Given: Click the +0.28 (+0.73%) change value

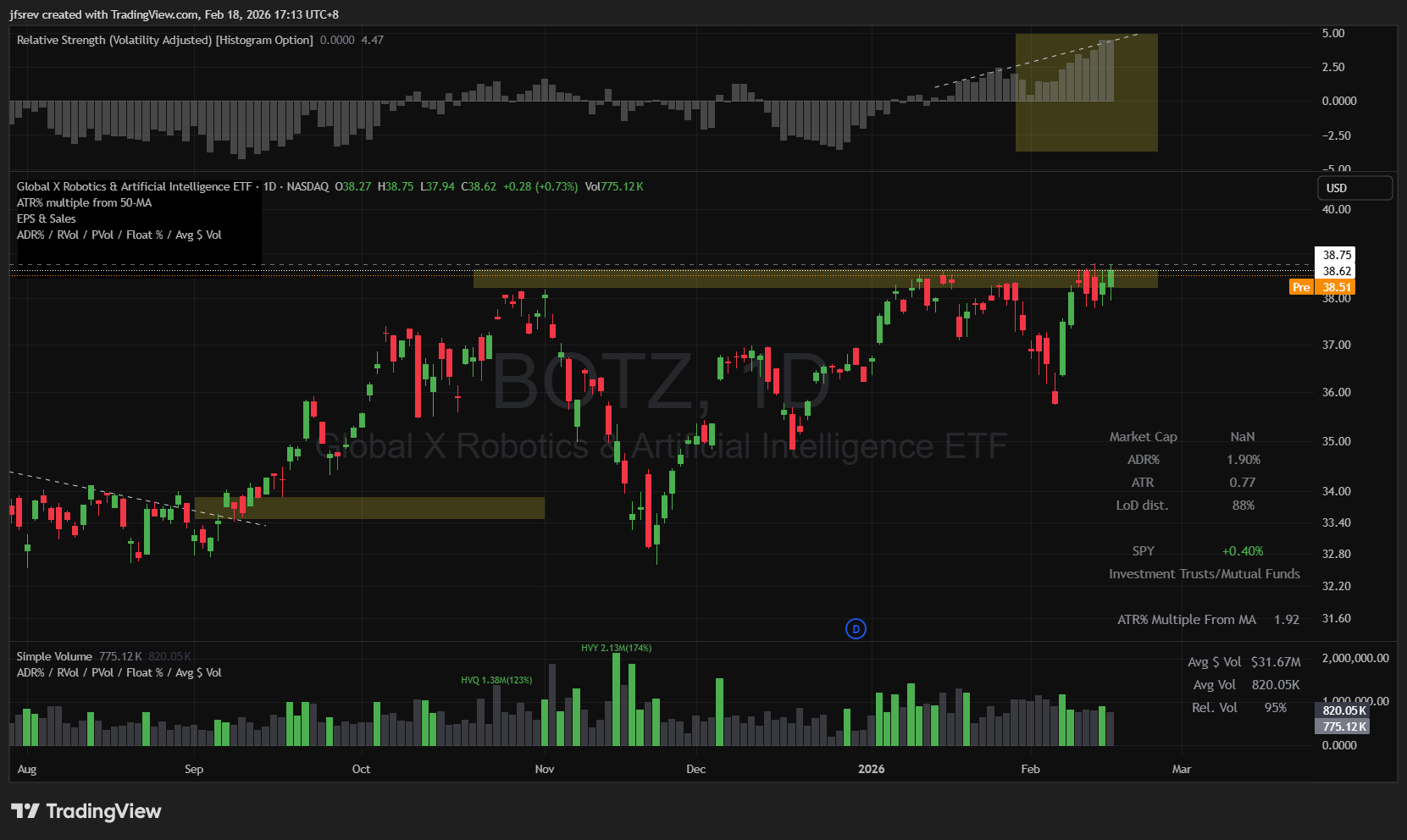Looking at the screenshot, I should tap(540, 186).
